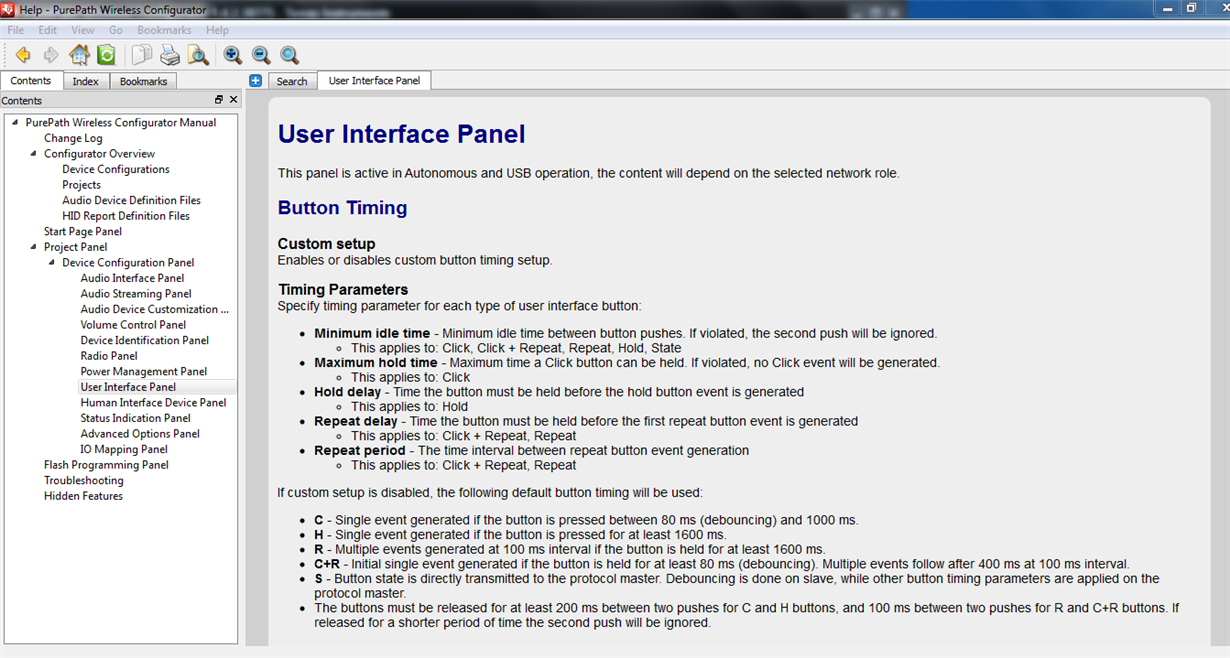The image size is (1230, 658).
Task: Switch to the Bookmarks sidebar tab
Action: (144, 81)
